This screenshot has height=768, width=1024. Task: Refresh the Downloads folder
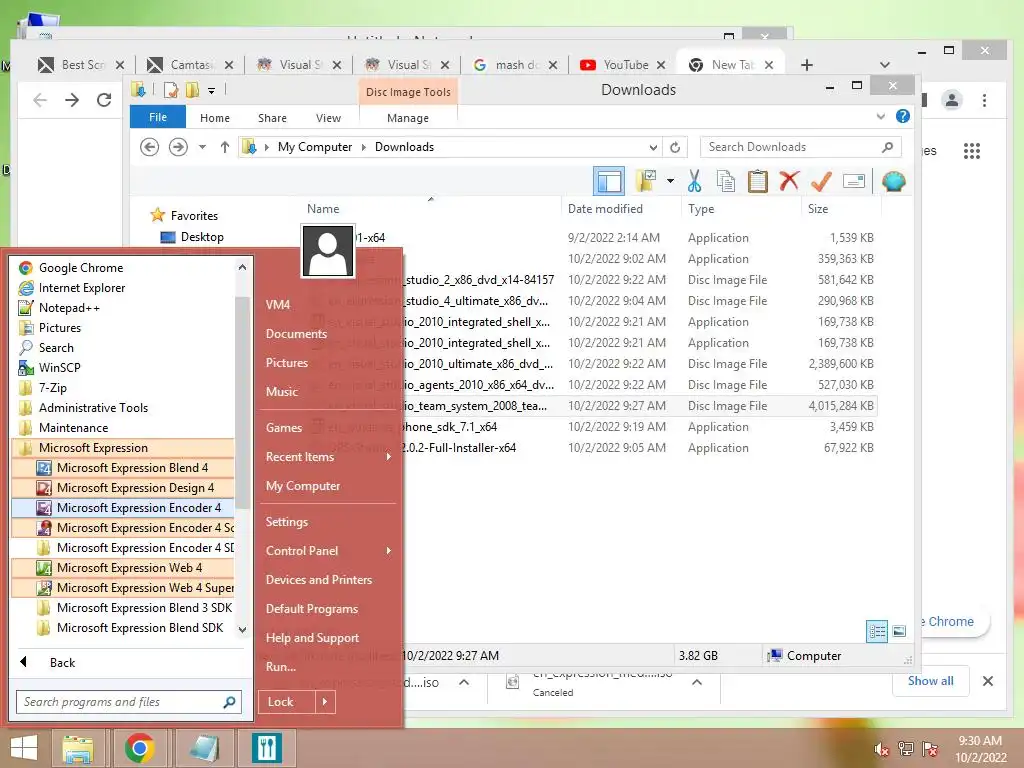pos(675,148)
